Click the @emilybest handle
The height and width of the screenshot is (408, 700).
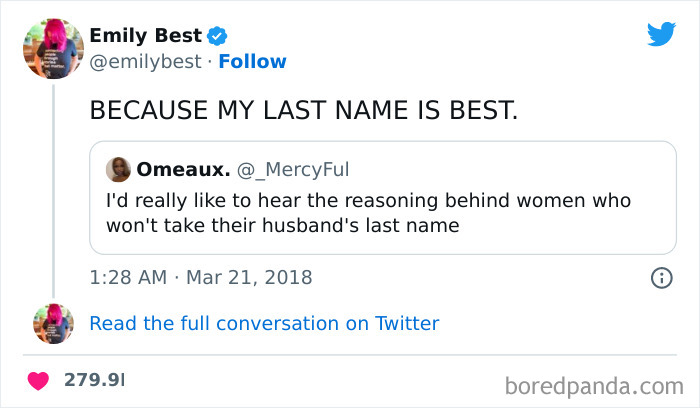(145, 62)
